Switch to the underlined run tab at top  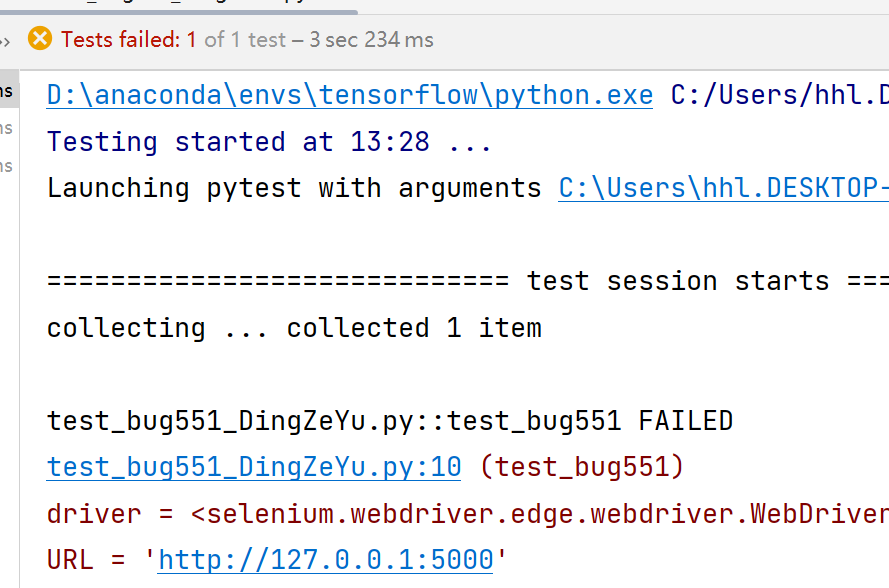point(180,8)
